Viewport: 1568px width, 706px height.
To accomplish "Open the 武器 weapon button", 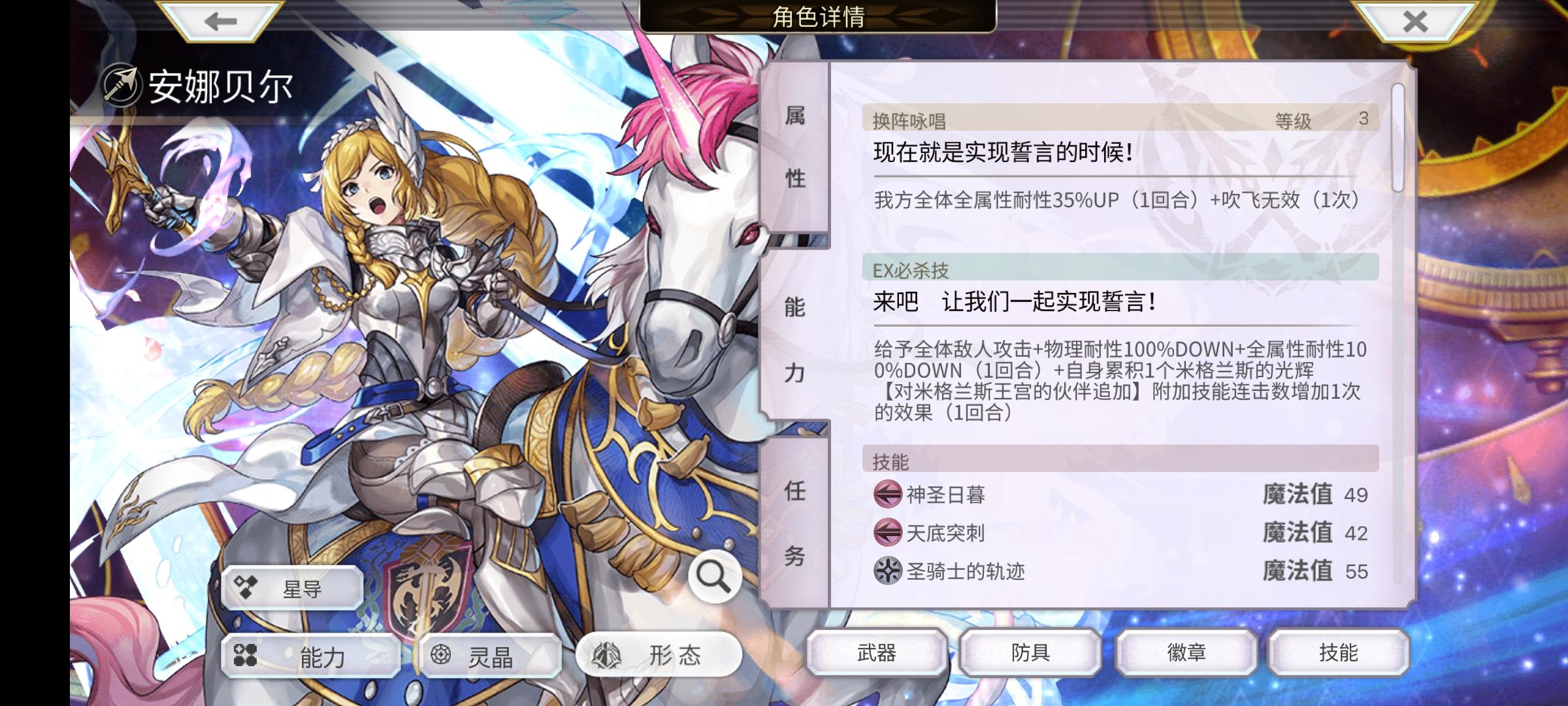I will (x=877, y=652).
